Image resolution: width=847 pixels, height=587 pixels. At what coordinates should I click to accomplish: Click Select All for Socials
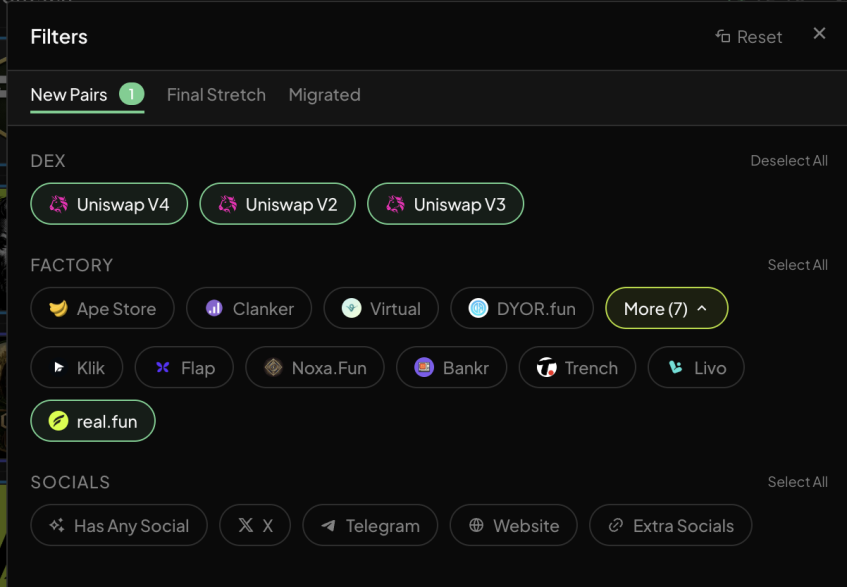coord(797,482)
